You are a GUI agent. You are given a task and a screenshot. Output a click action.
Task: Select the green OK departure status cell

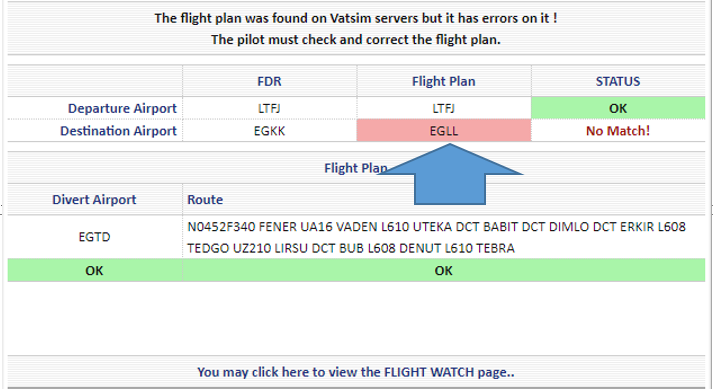click(618, 108)
